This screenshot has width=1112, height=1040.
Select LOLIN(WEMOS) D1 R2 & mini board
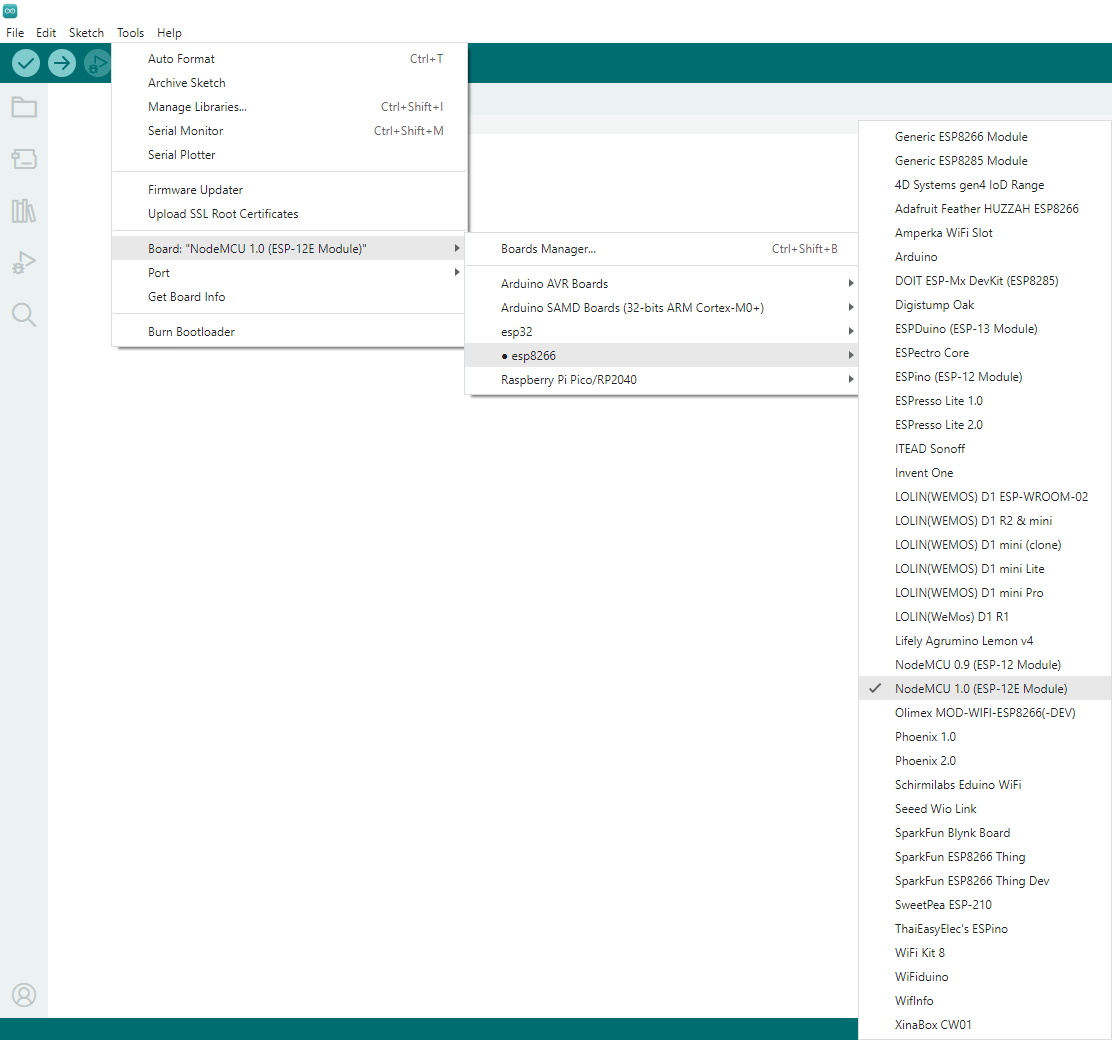click(985, 521)
